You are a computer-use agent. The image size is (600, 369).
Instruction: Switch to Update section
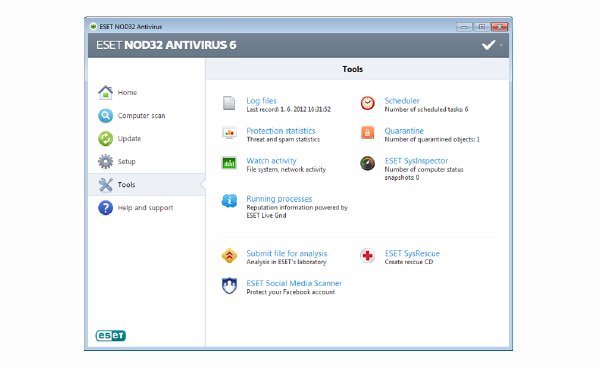click(x=129, y=139)
